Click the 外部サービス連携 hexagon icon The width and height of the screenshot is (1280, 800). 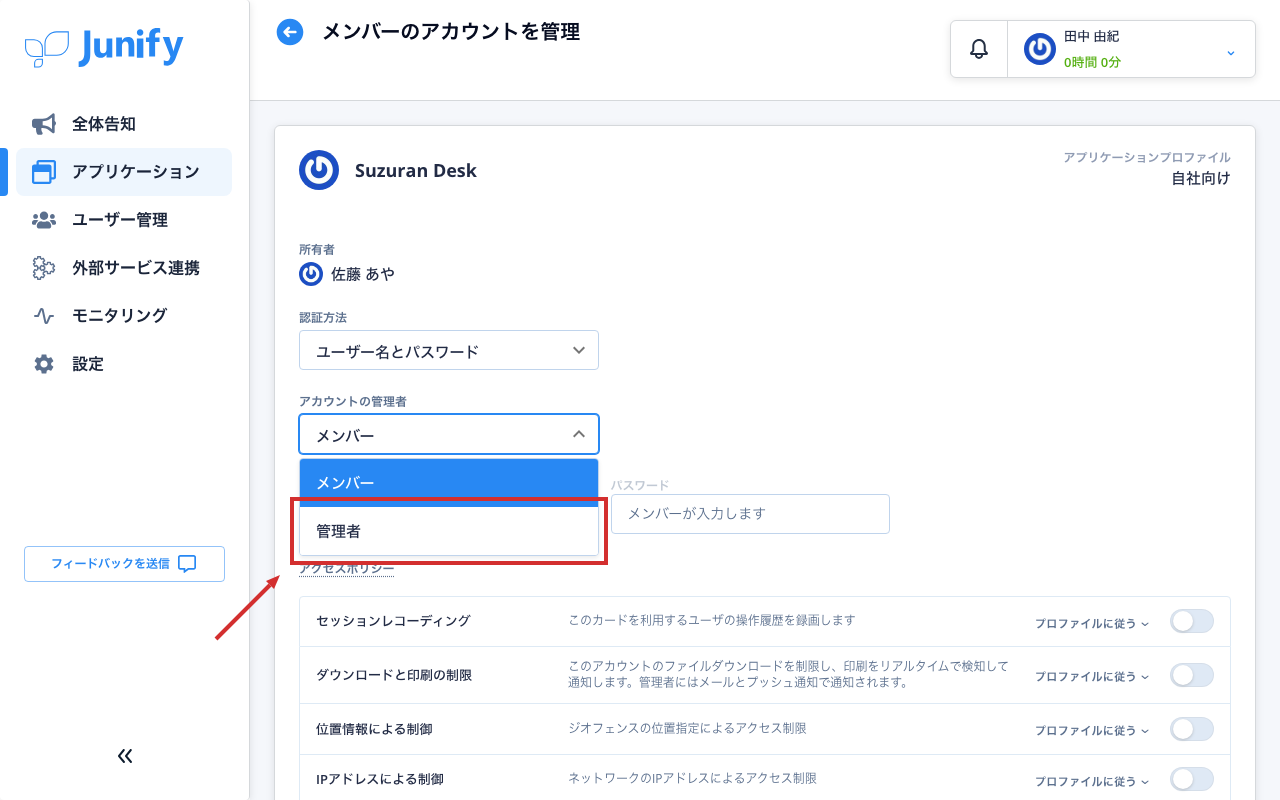[44, 268]
